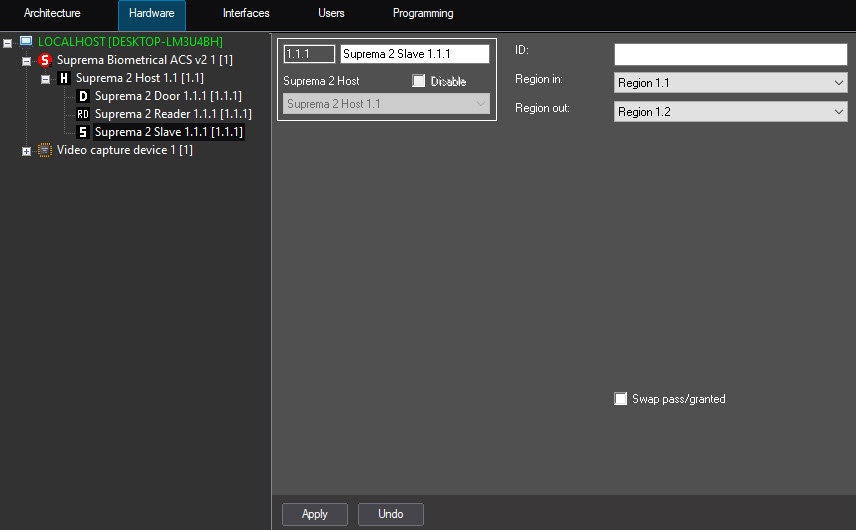Select Suprema 2 Host 1.1 tree row

[140, 78]
